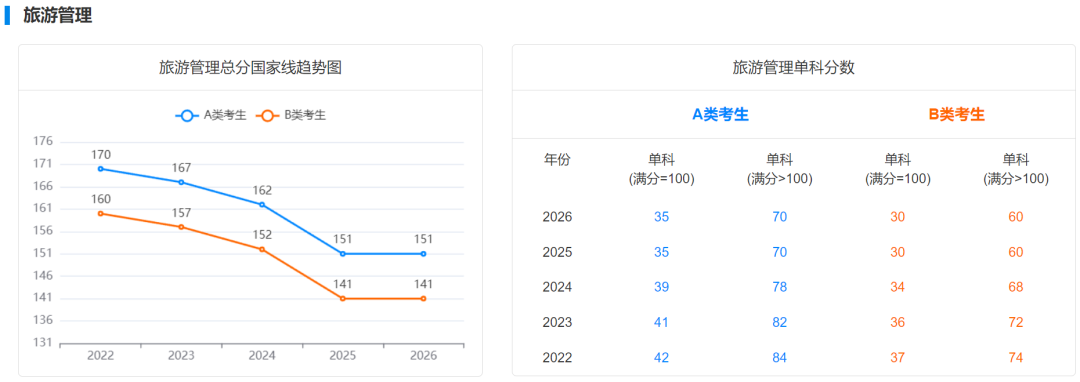
Task: Click the 42 score in 2022 row
Action: click(x=661, y=358)
